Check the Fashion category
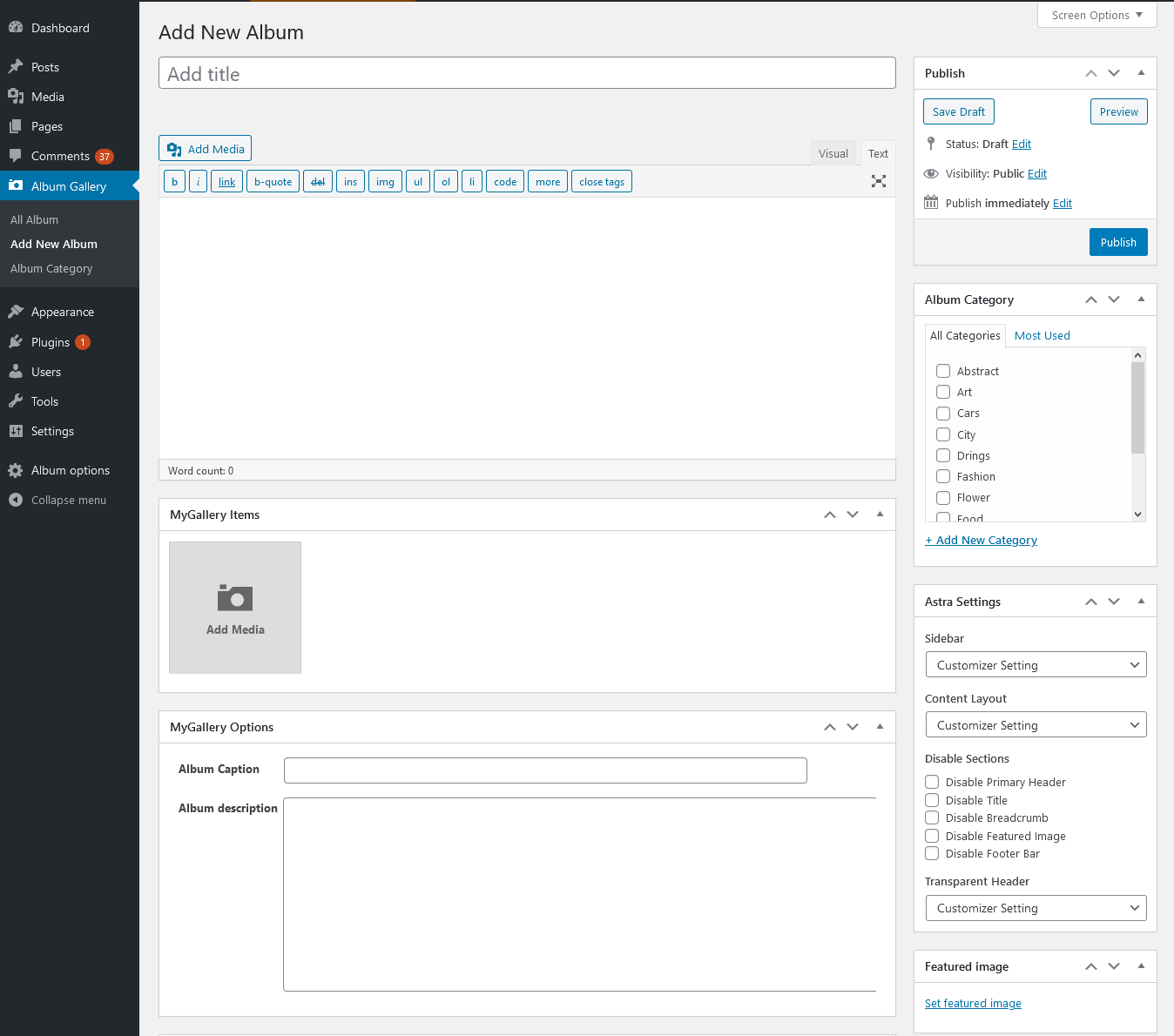The height and width of the screenshot is (1036, 1174). tap(943, 476)
